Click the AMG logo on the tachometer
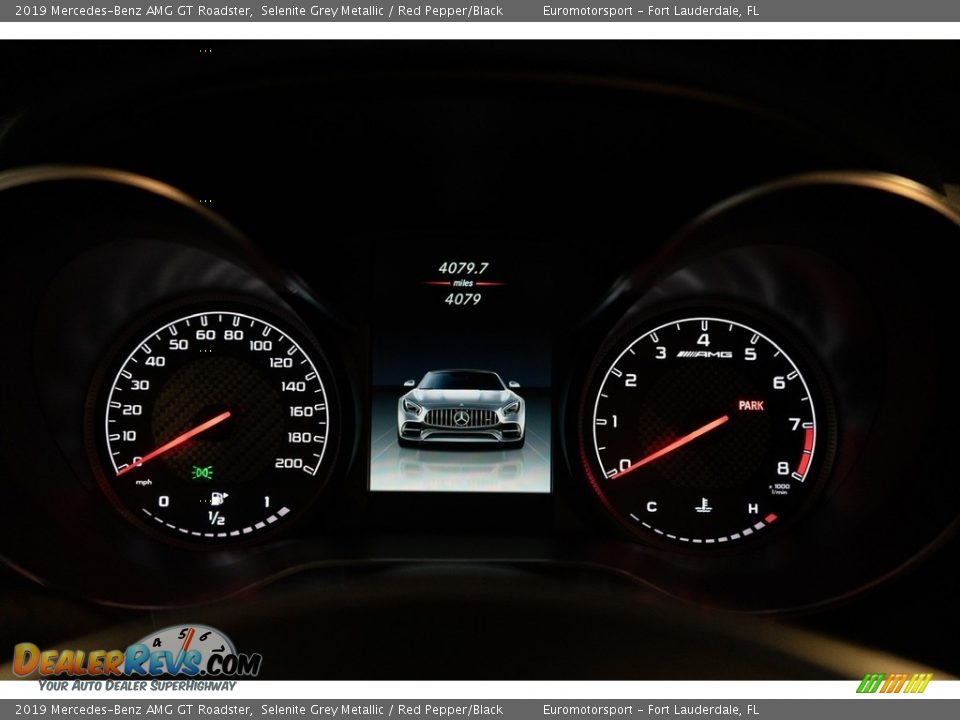 (x=704, y=354)
